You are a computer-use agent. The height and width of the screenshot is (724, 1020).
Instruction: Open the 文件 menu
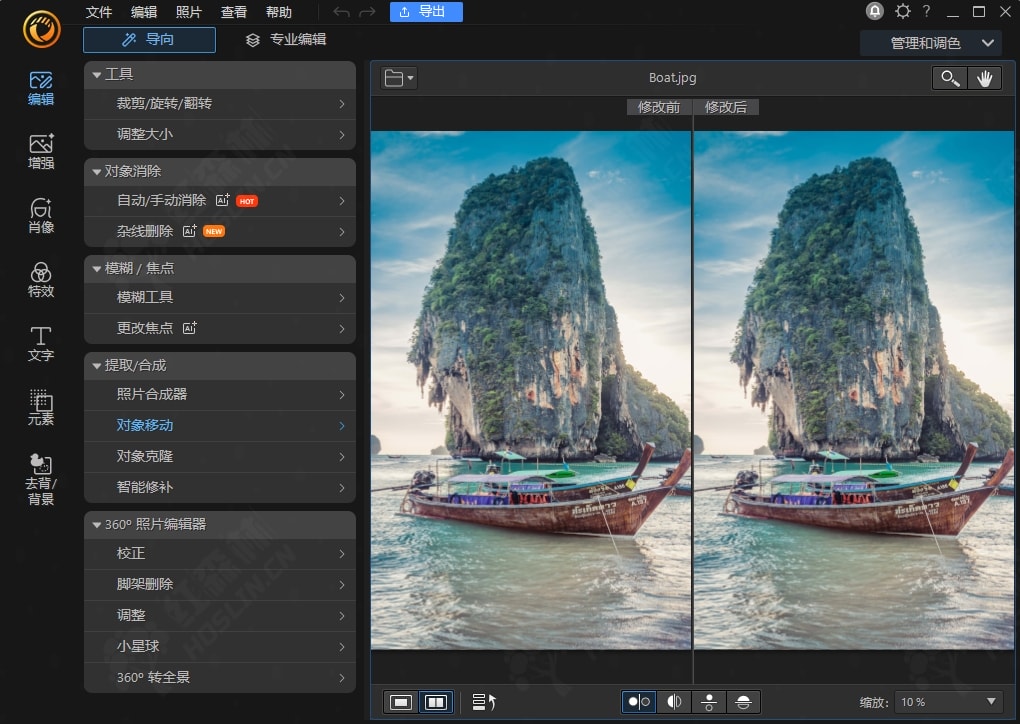(x=99, y=12)
